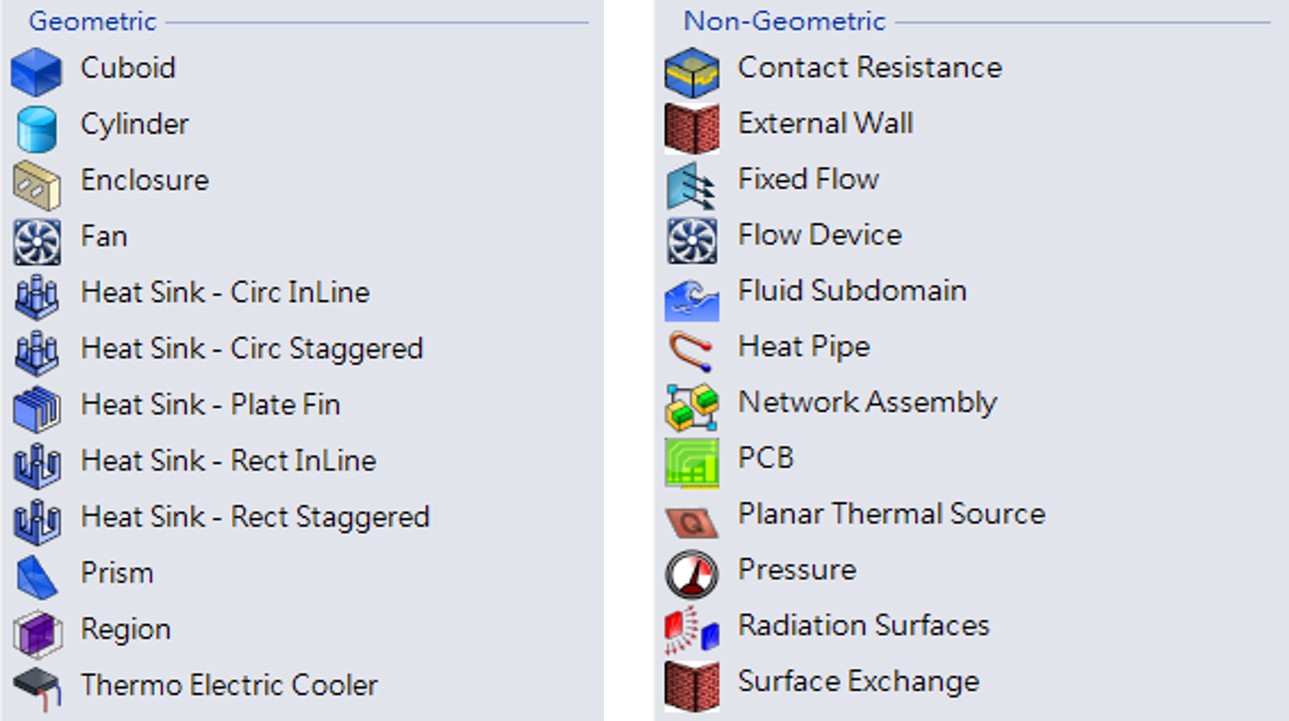Select the blue Cuboid icon
Image resolution: width=1289 pixels, height=721 pixels.
pyautogui.click(x=37, y=72)
